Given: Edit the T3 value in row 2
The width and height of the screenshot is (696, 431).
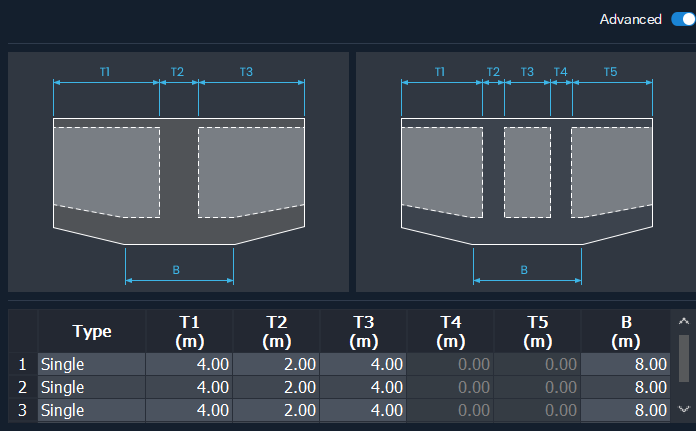Looking at the screenshot, I should click(363, 388).
